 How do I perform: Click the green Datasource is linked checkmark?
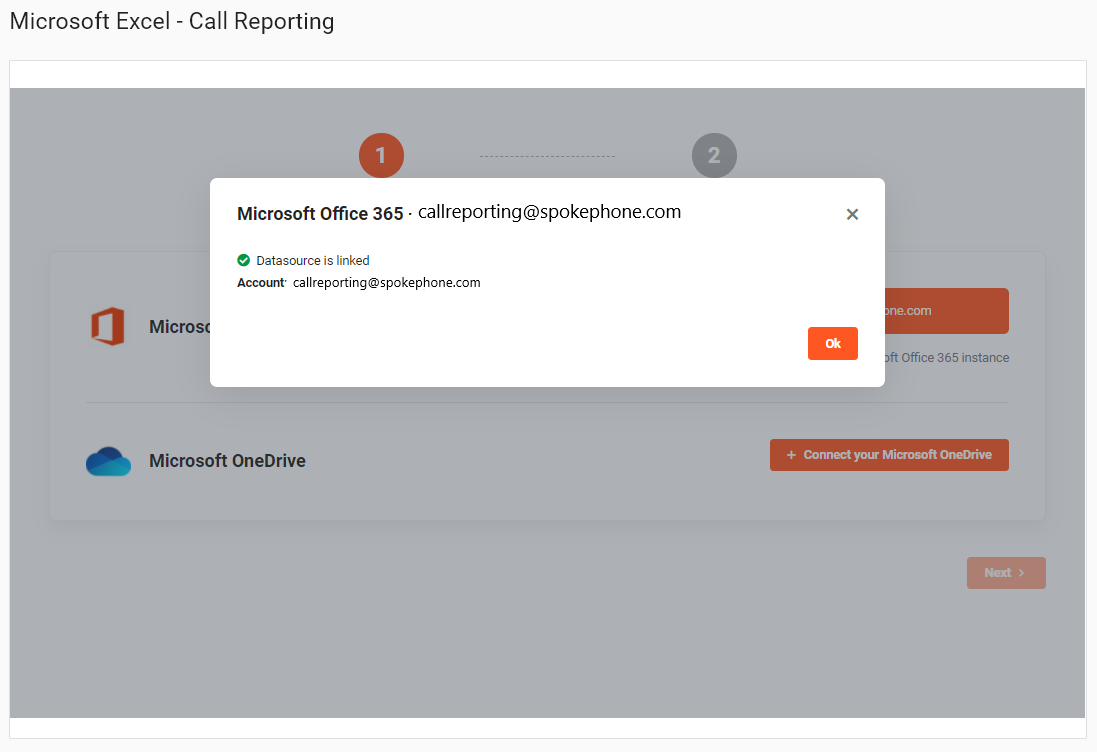tap(243, 260)
